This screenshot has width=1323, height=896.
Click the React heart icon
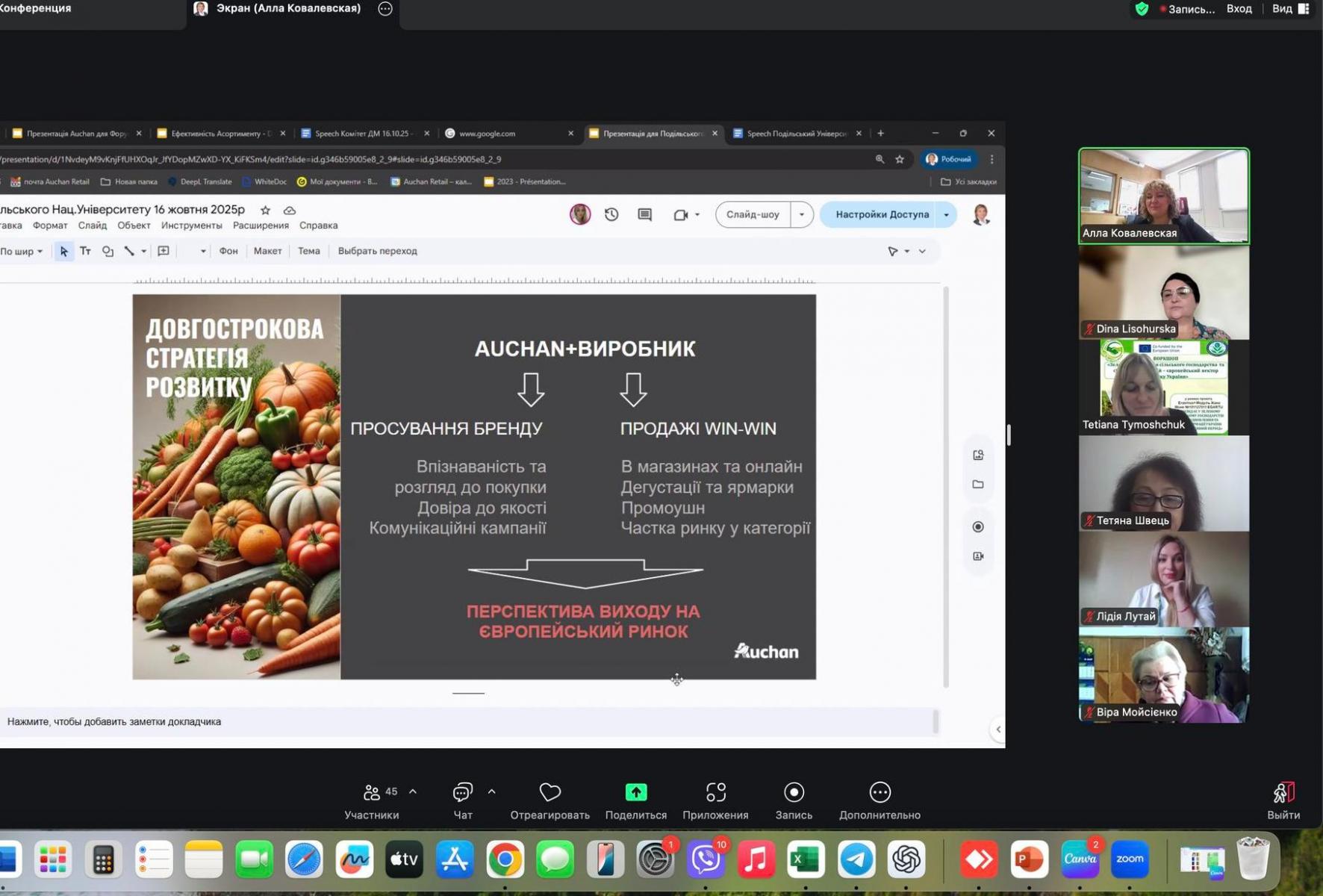point(550,792)
